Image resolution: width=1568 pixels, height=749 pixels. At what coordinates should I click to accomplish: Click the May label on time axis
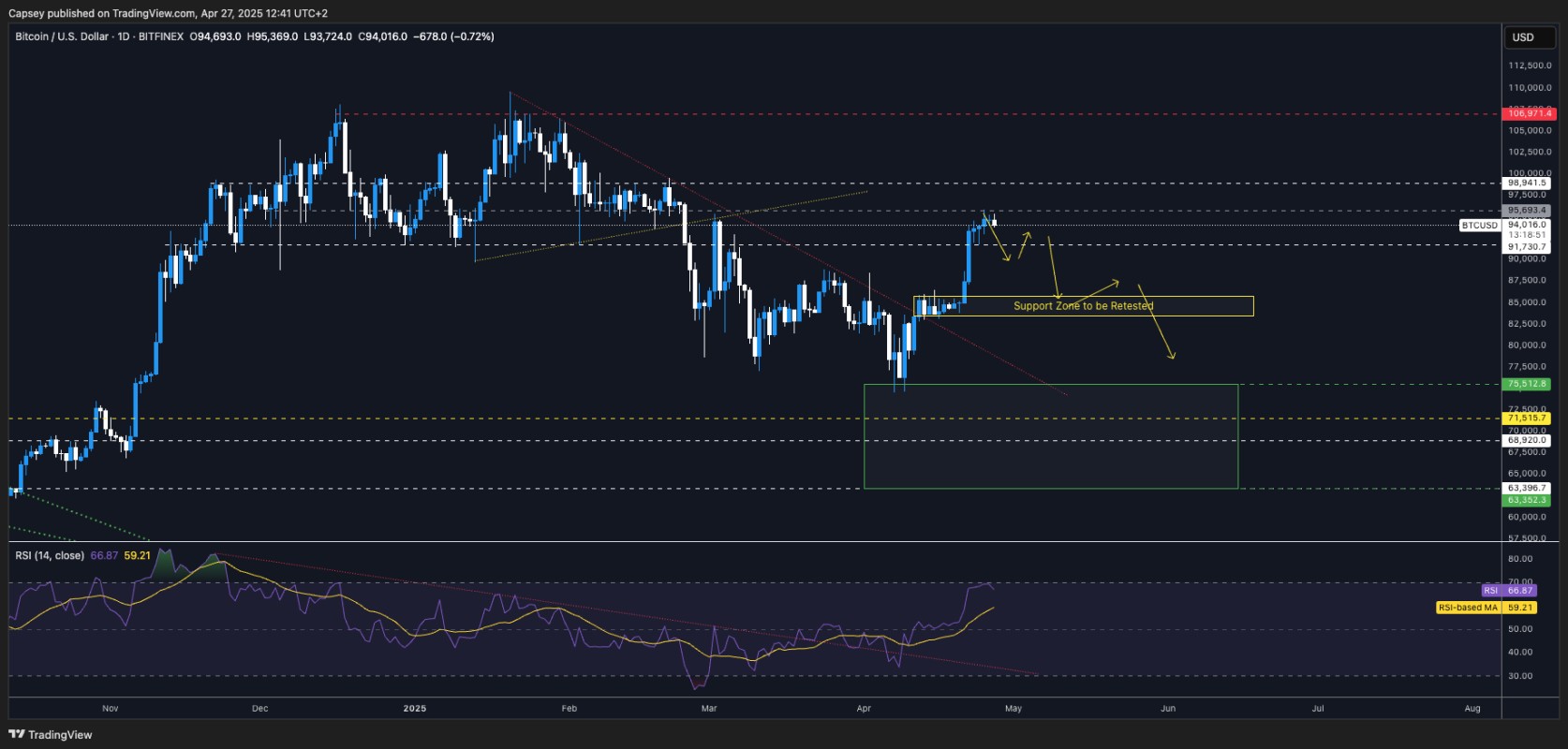tap(1013, 709)
